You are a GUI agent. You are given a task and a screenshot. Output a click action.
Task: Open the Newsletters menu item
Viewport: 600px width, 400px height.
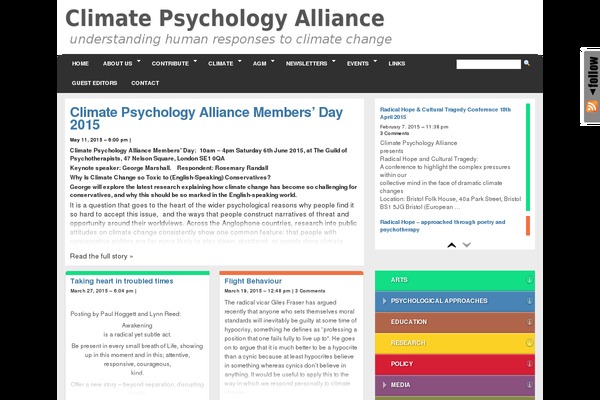coord(307,64)
